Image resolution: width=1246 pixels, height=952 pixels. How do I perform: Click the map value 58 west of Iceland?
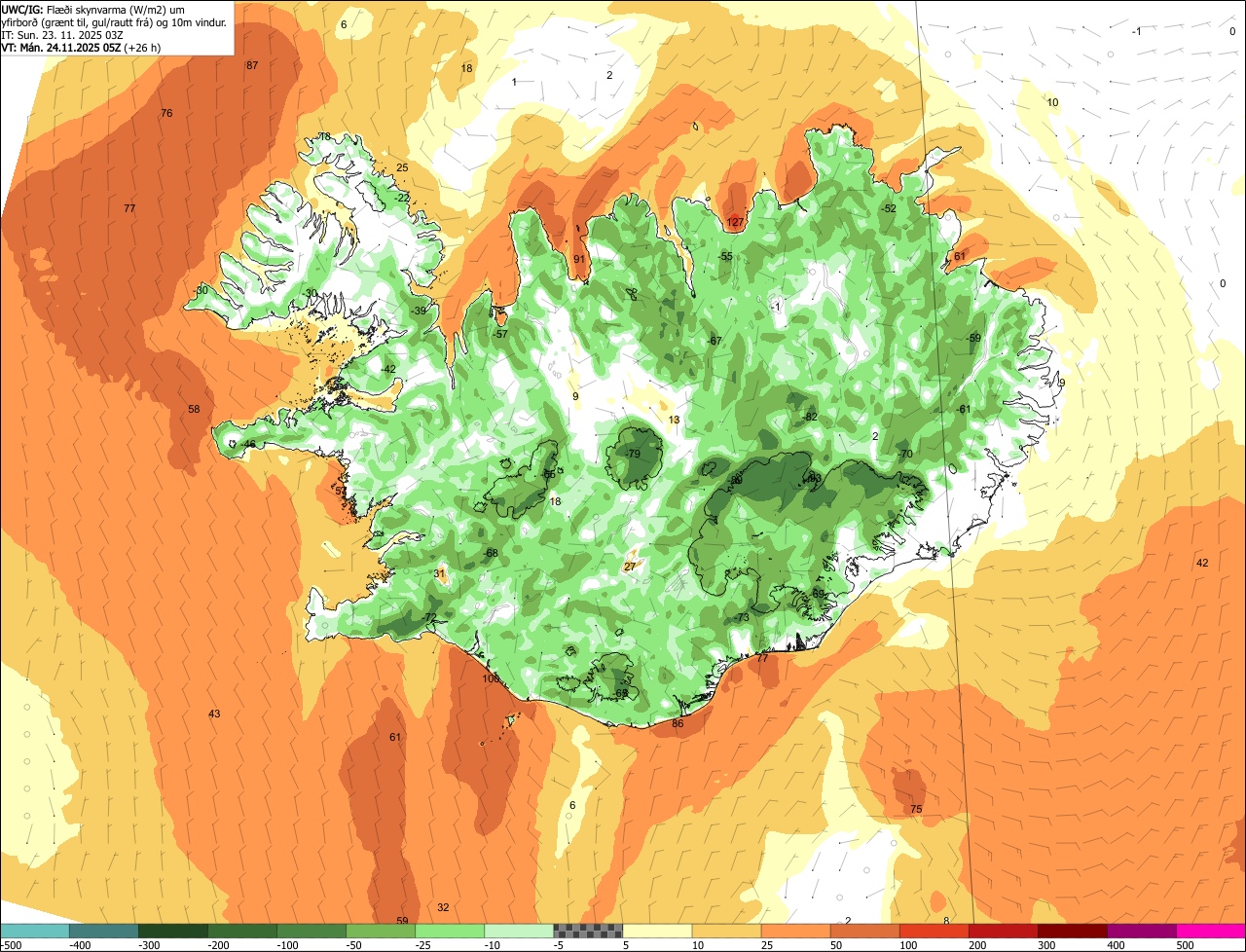[194, 410]
